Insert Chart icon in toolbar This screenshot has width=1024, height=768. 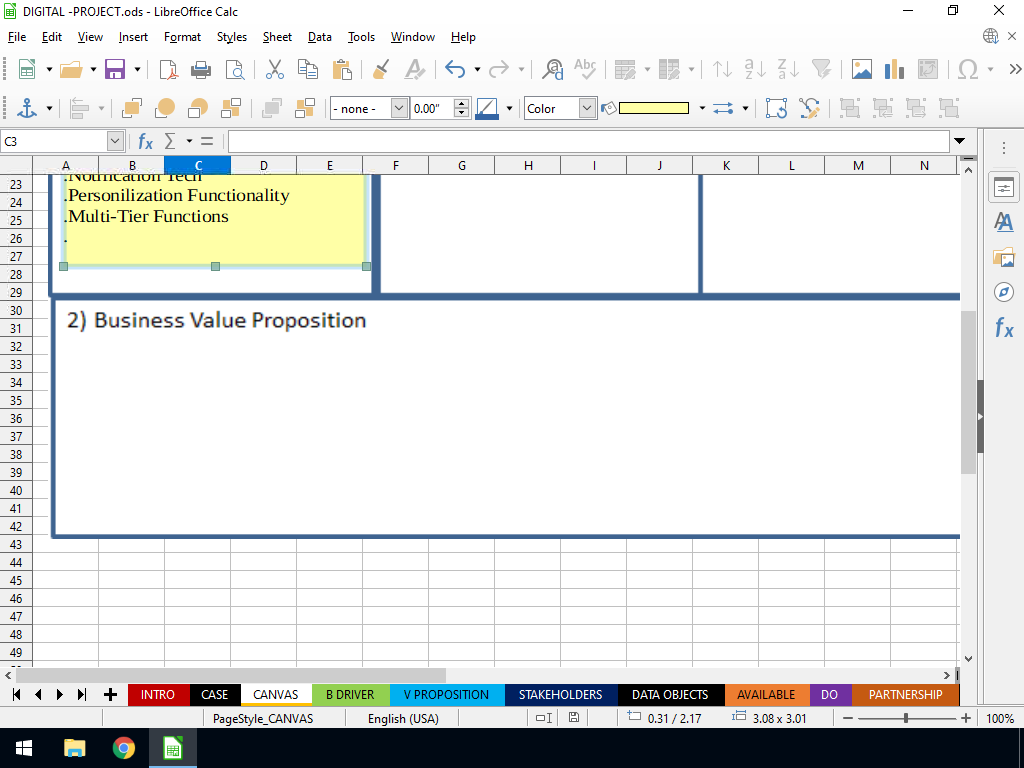click(894, 69)
